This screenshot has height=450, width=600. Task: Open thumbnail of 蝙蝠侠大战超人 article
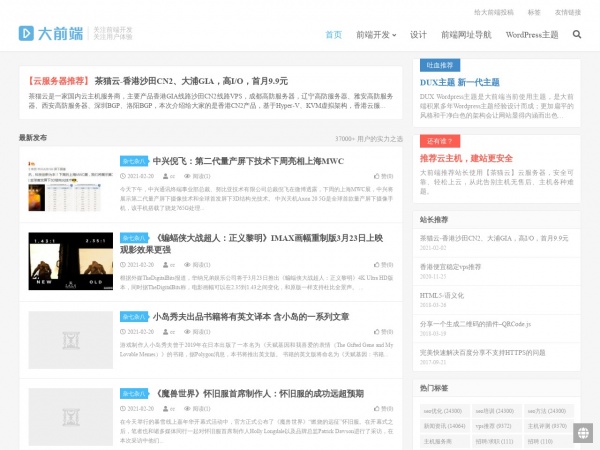coord(70,261)
